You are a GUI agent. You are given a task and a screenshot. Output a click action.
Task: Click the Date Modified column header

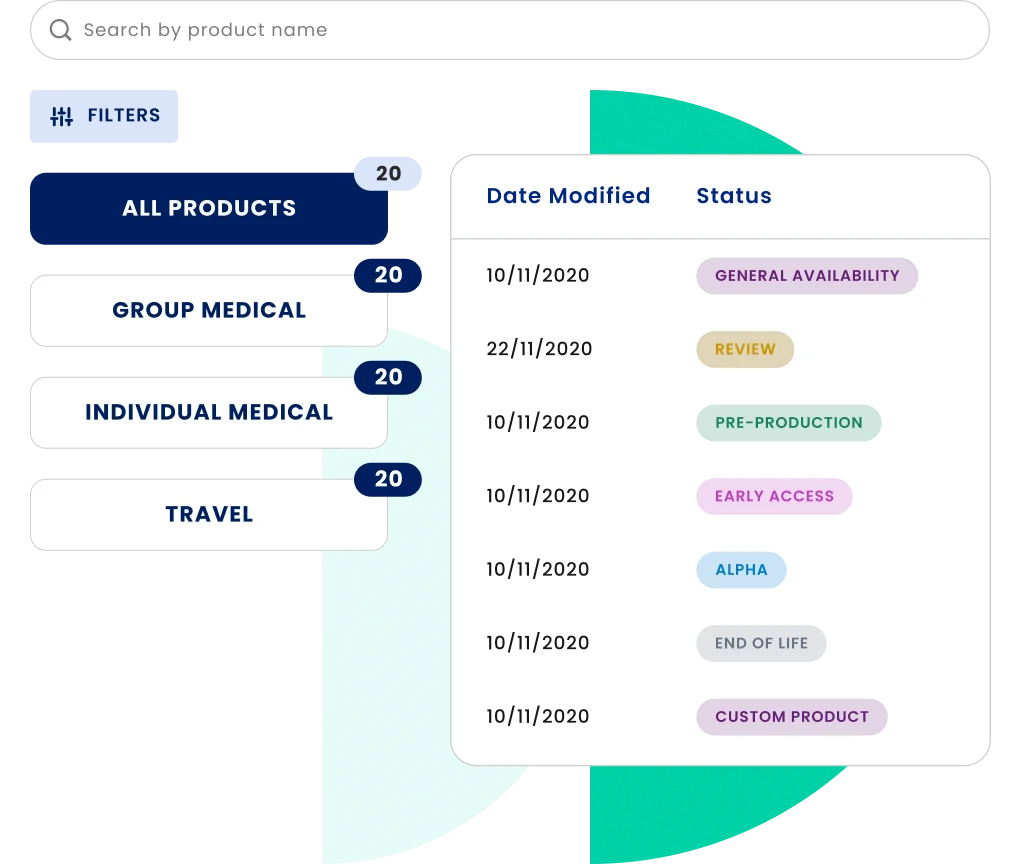click(568, 196)
